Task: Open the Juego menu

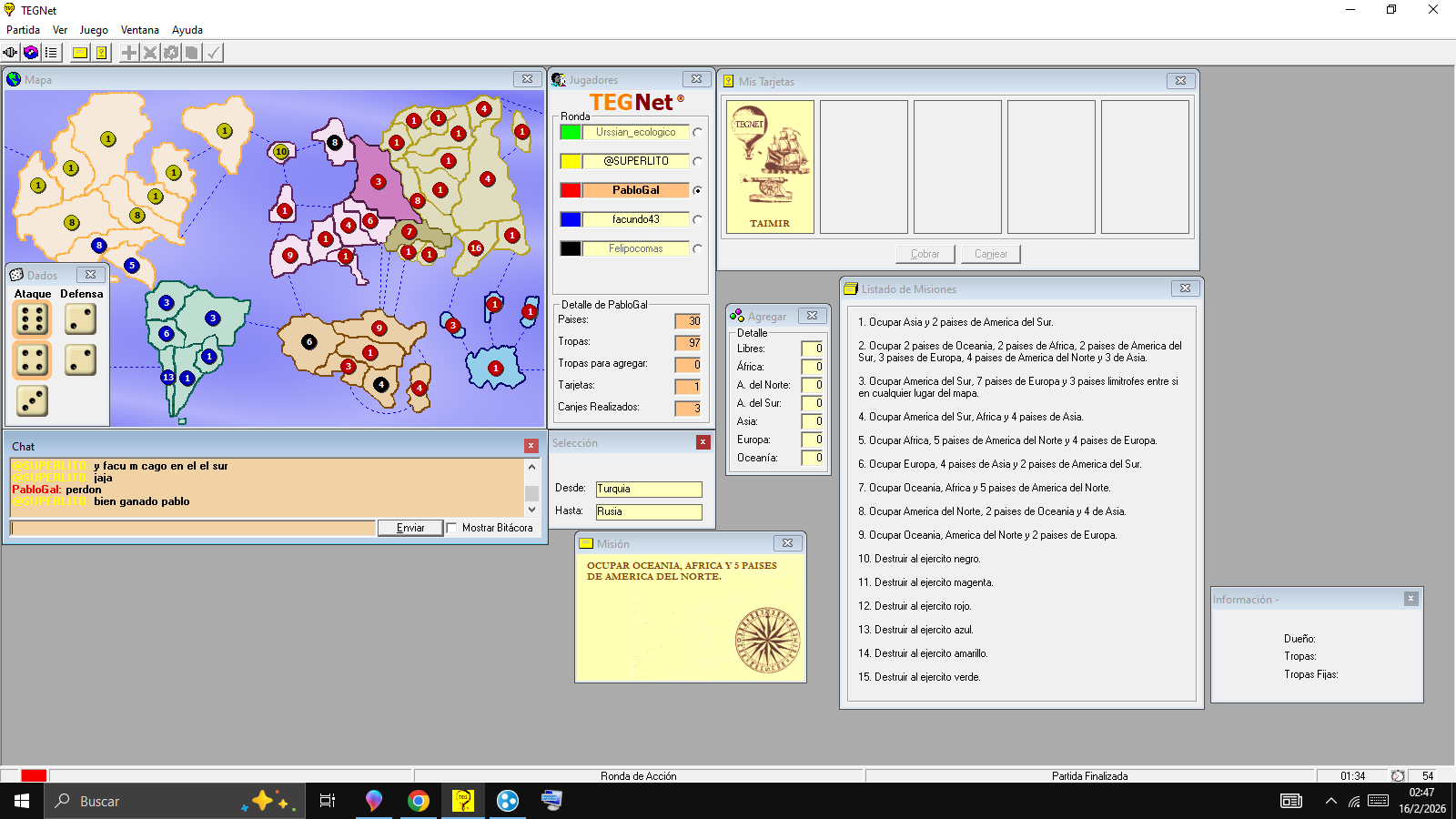Action: coord(94,30)
